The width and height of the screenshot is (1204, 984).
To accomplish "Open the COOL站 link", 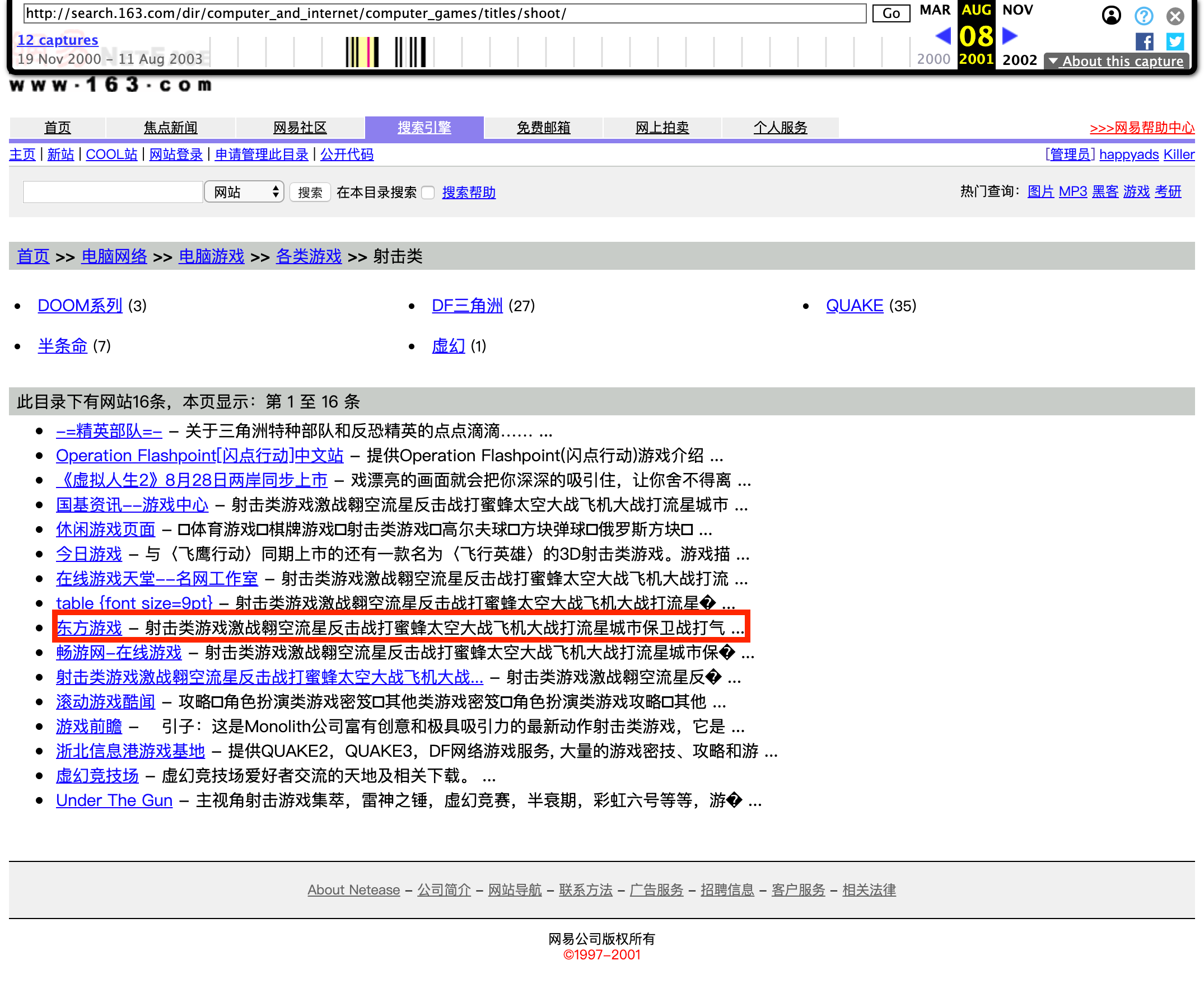I will point(112,154).
